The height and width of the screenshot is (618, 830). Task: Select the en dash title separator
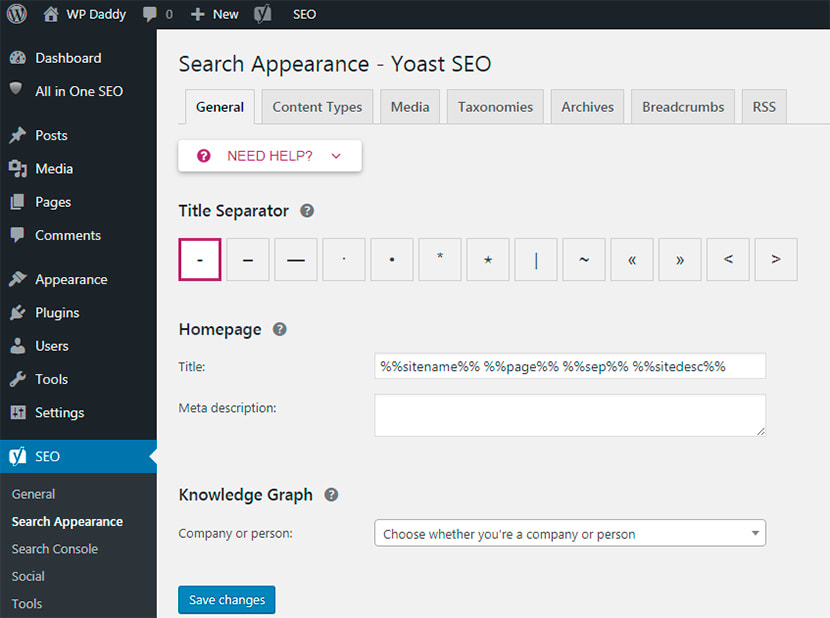tap(248, 259)
